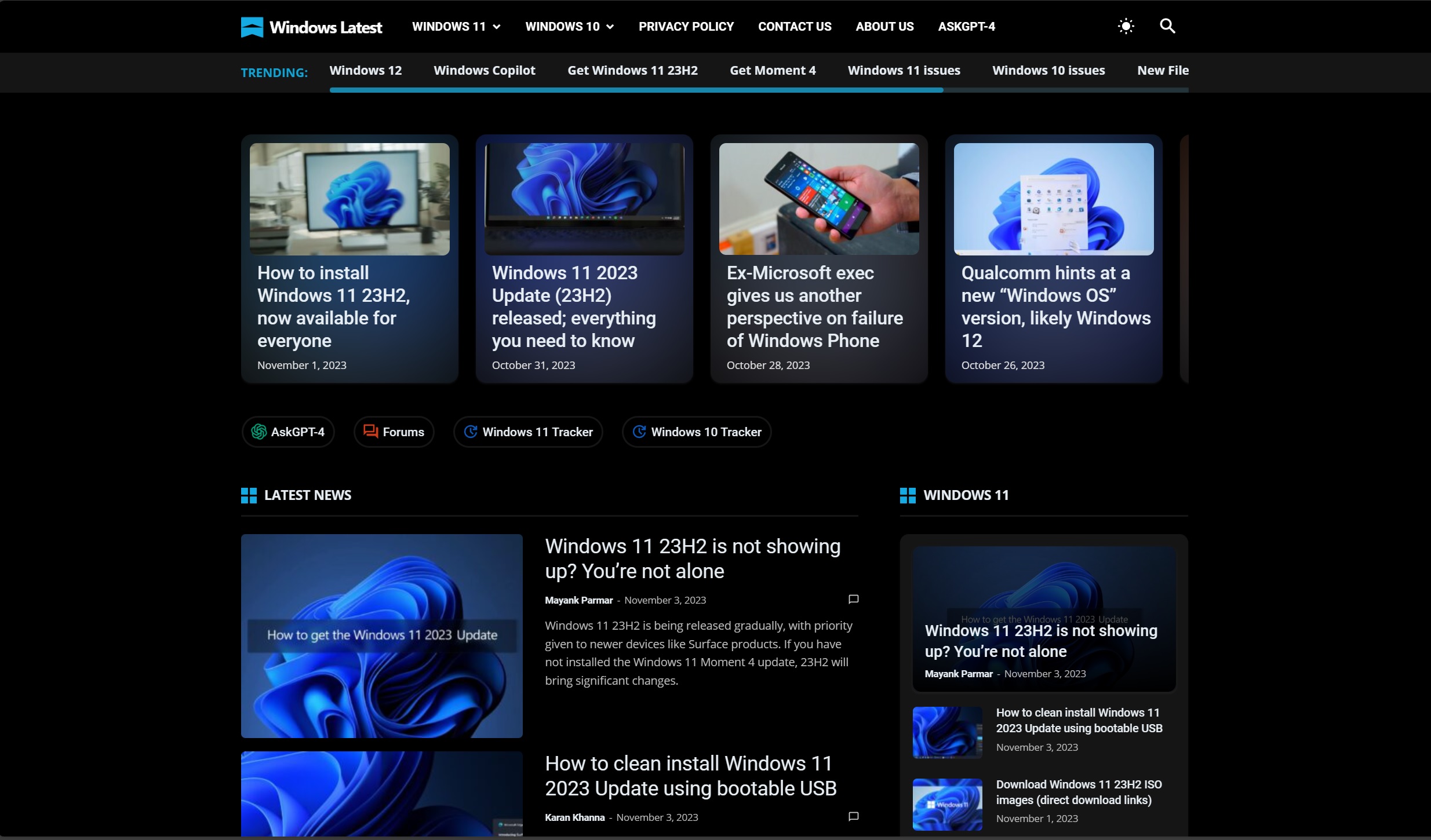The height and width of the screenshot is (840, 1431).
Task: Open thumbnail for How to install Windows 11 23H2
Action: [349, 199]
